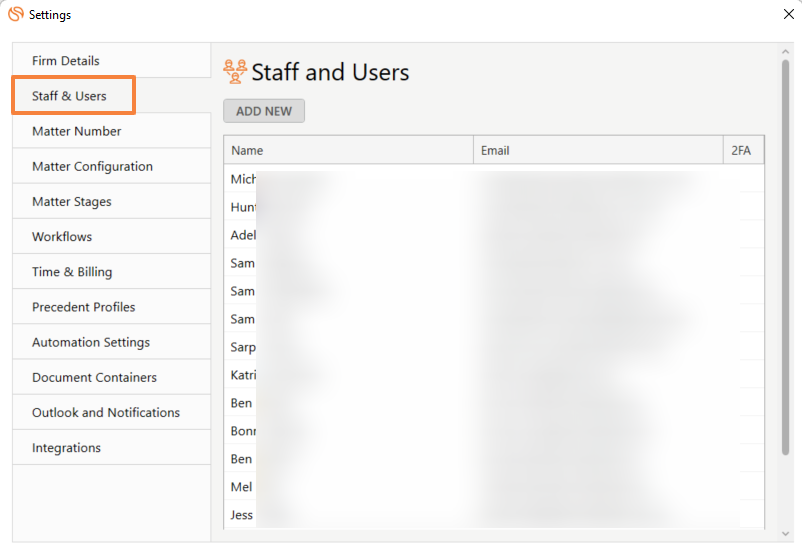Click the 2FA column header
802x552 pixels.
pyautogui.click(x=742, y=150)
